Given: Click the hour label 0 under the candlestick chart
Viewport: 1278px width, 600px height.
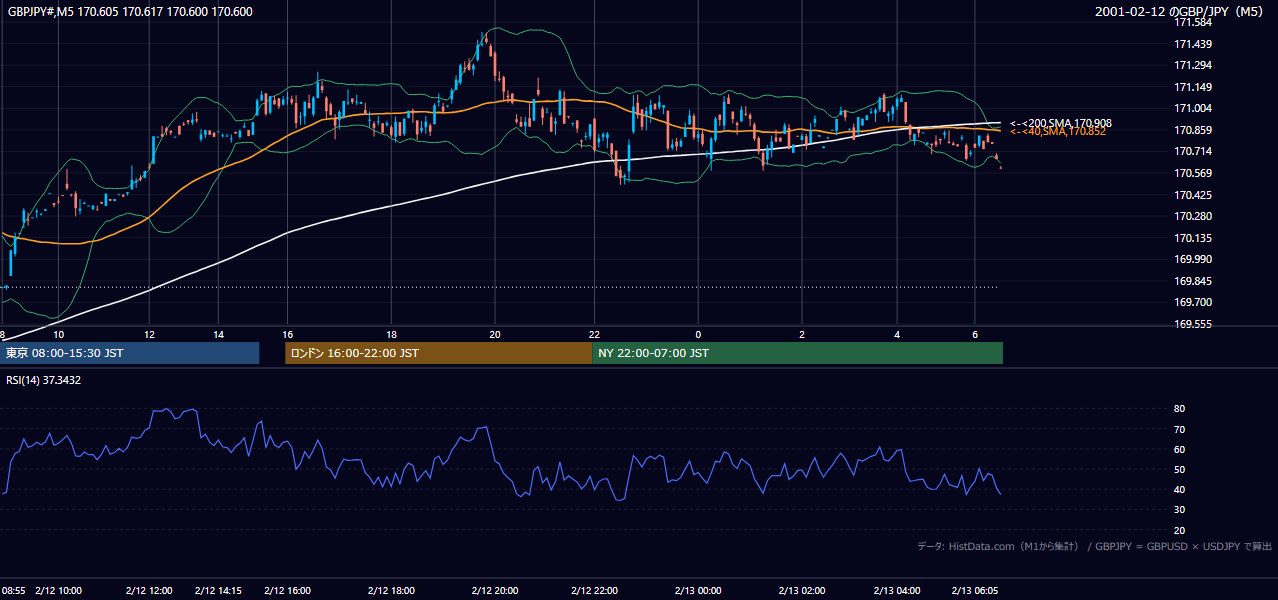Looking at the screenshot, I should (x=698, y=334).
